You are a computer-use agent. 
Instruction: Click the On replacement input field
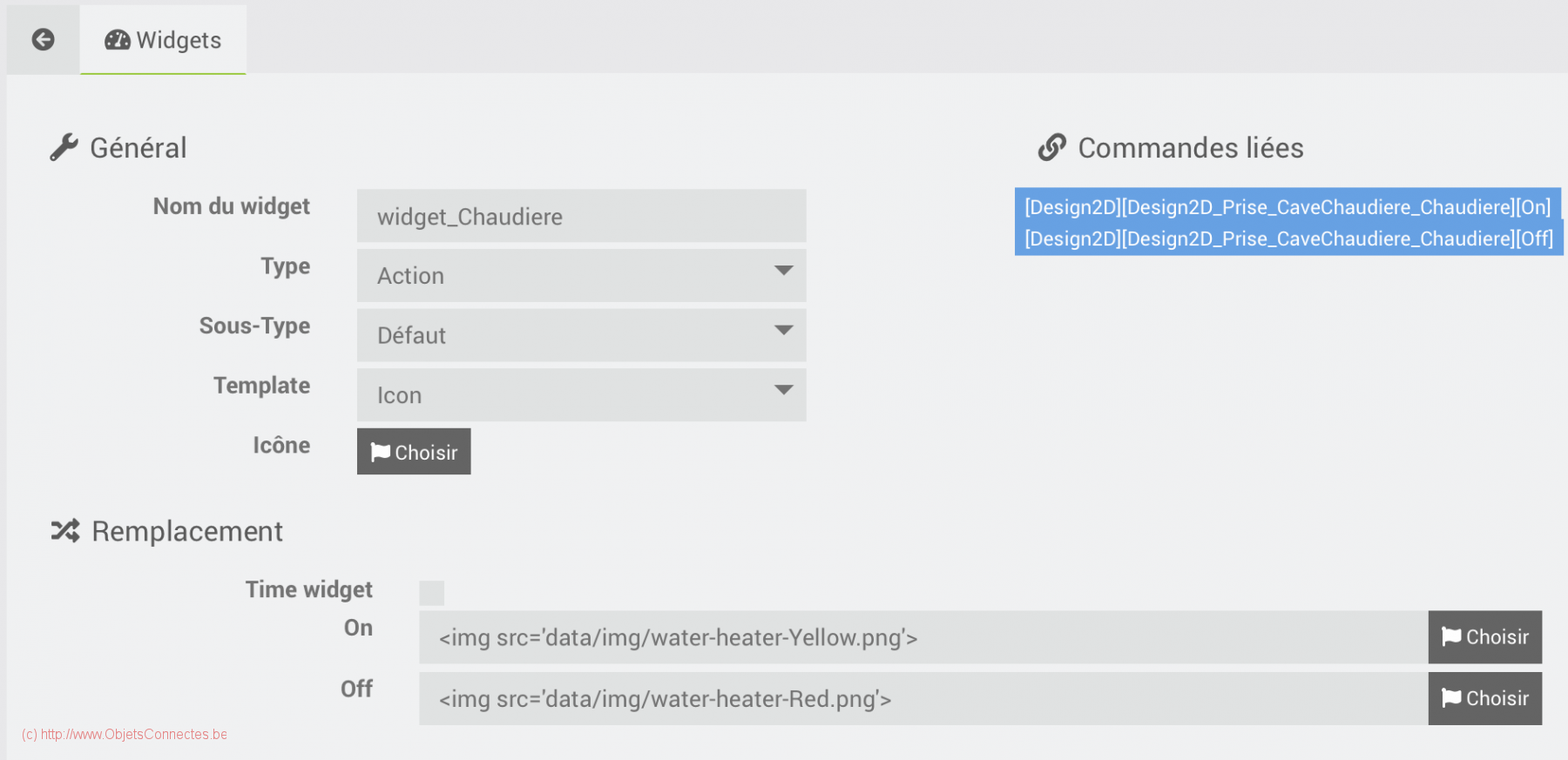click(923, 637)
